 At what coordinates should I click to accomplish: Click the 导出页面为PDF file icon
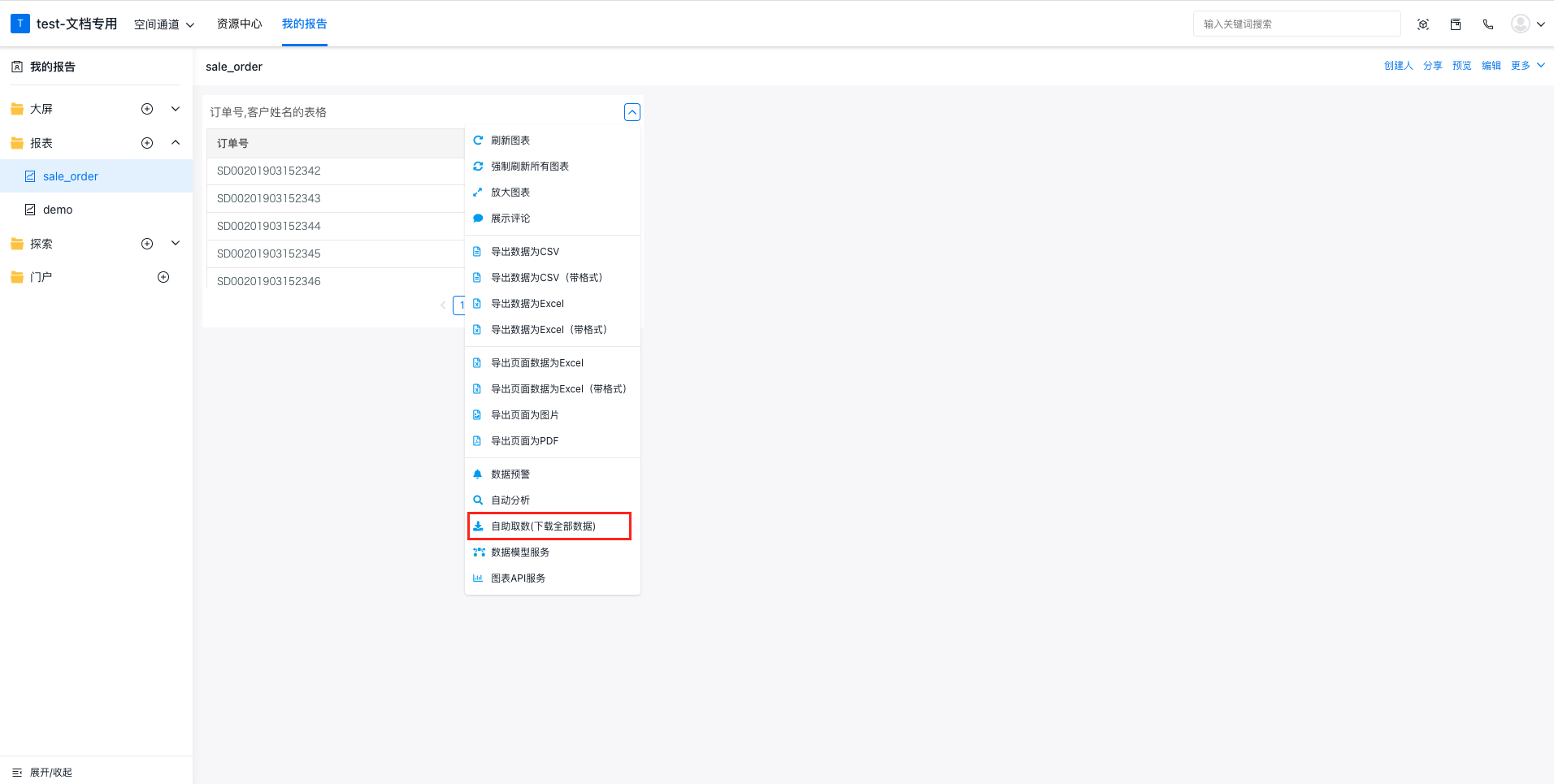(x=477, y=441)
